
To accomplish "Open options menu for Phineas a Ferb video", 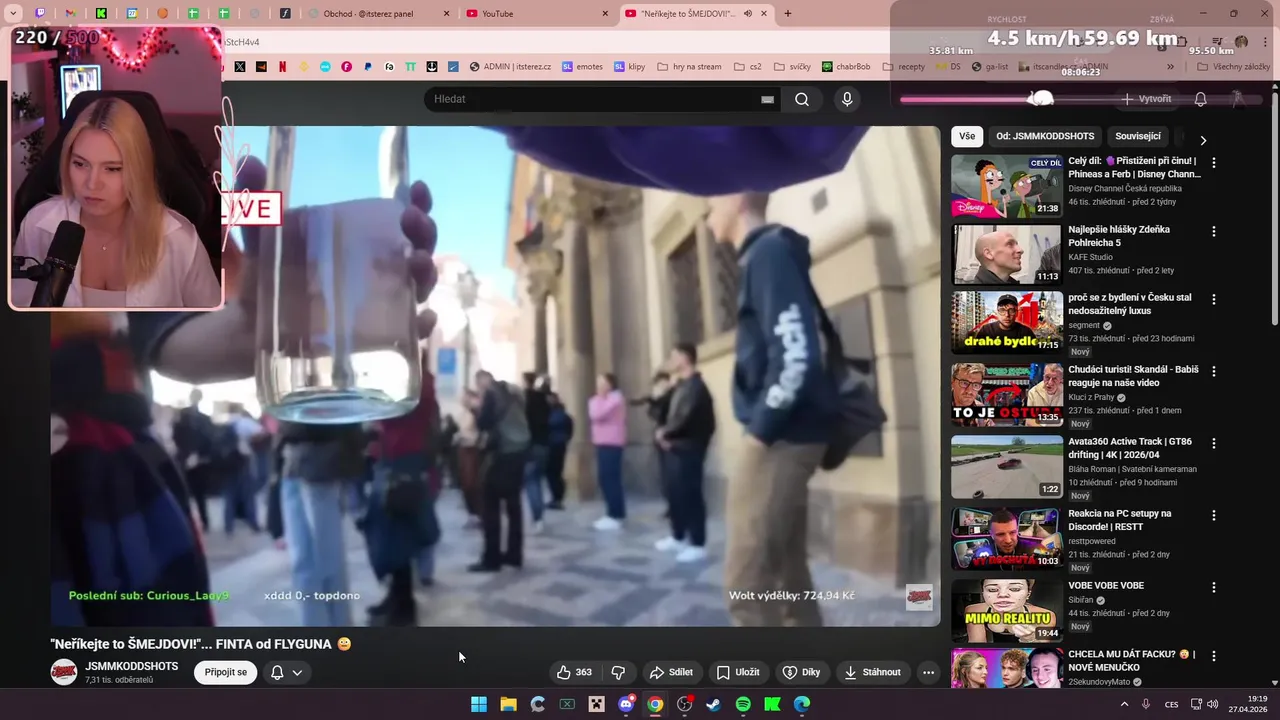I will pos(1214,162).
